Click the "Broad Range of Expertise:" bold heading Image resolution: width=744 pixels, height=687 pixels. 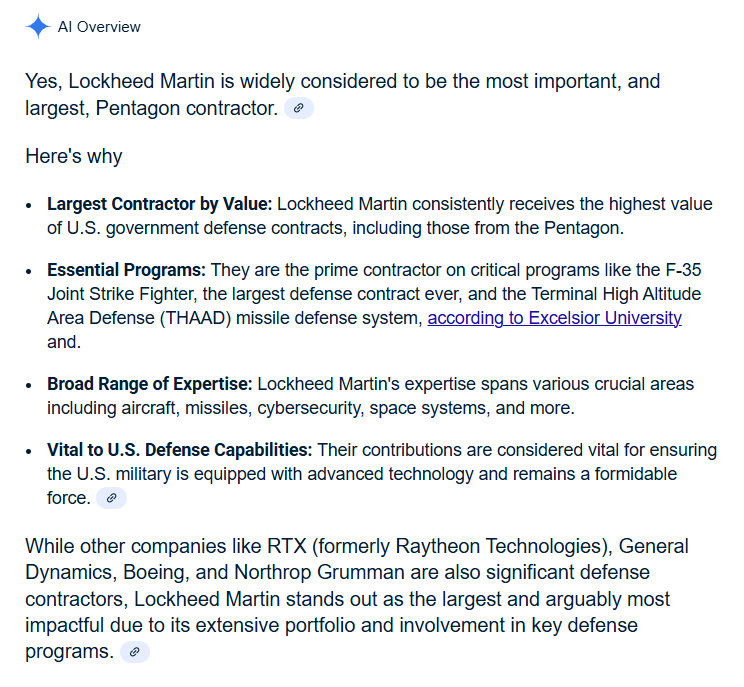coord(150,384)
